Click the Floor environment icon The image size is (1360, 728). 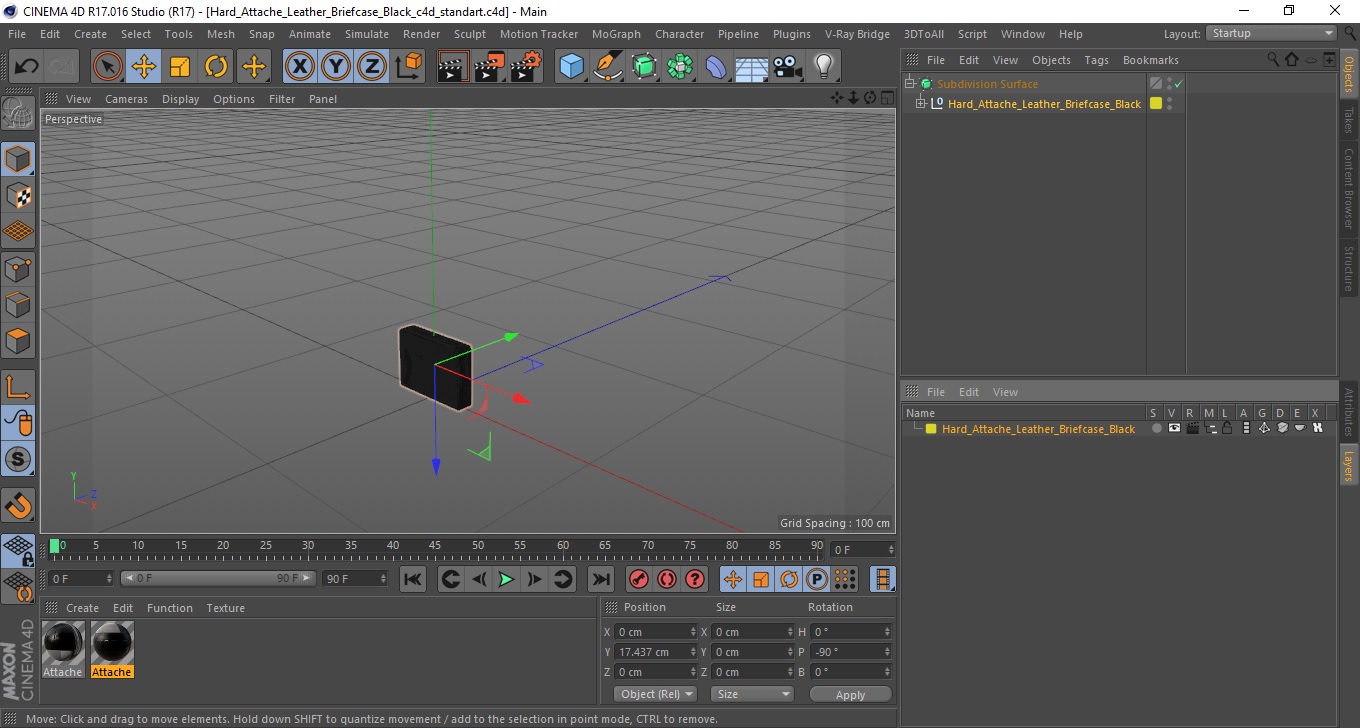[751, 67]
